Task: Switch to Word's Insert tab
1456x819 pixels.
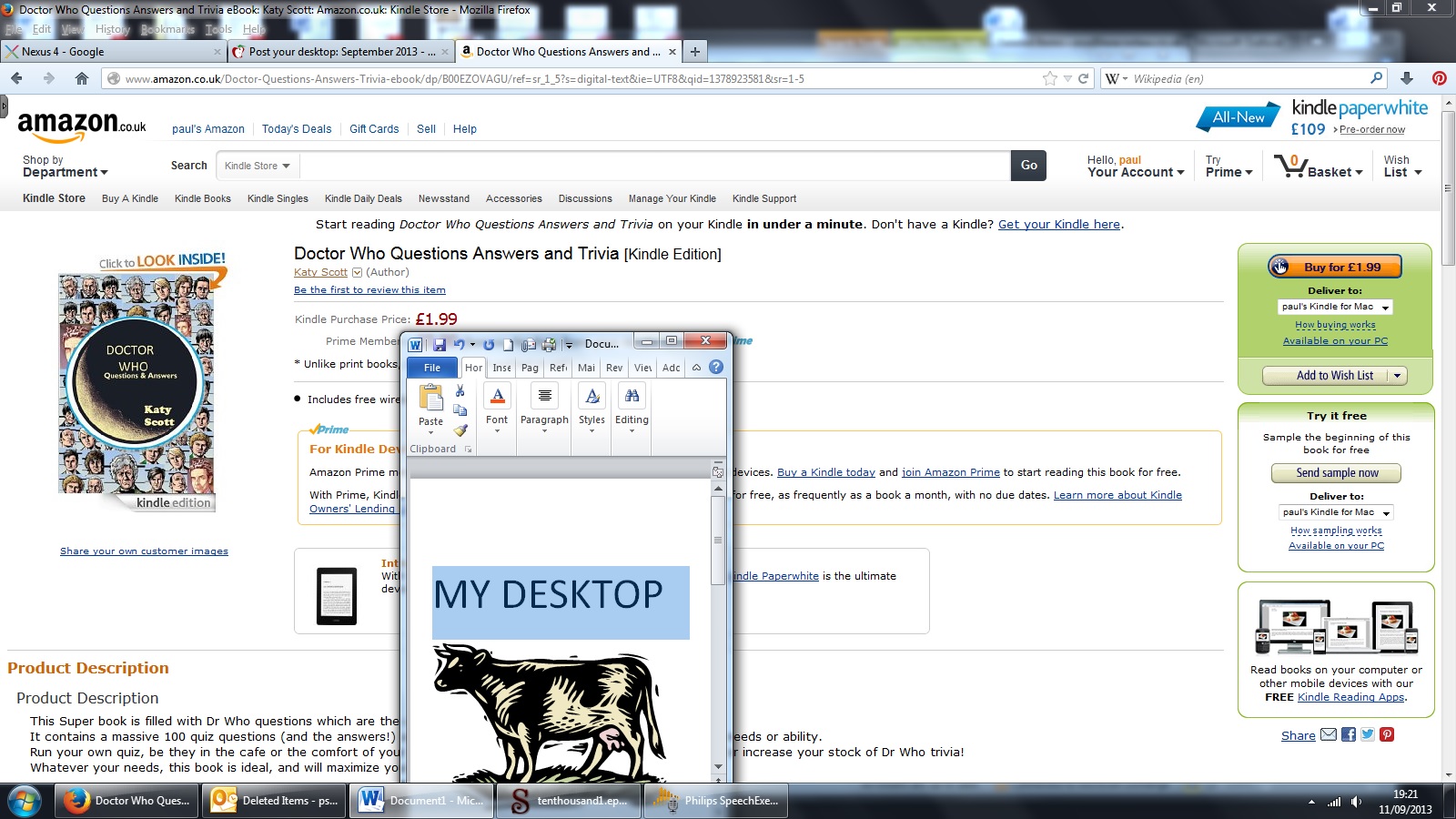Action: [501, 368]
